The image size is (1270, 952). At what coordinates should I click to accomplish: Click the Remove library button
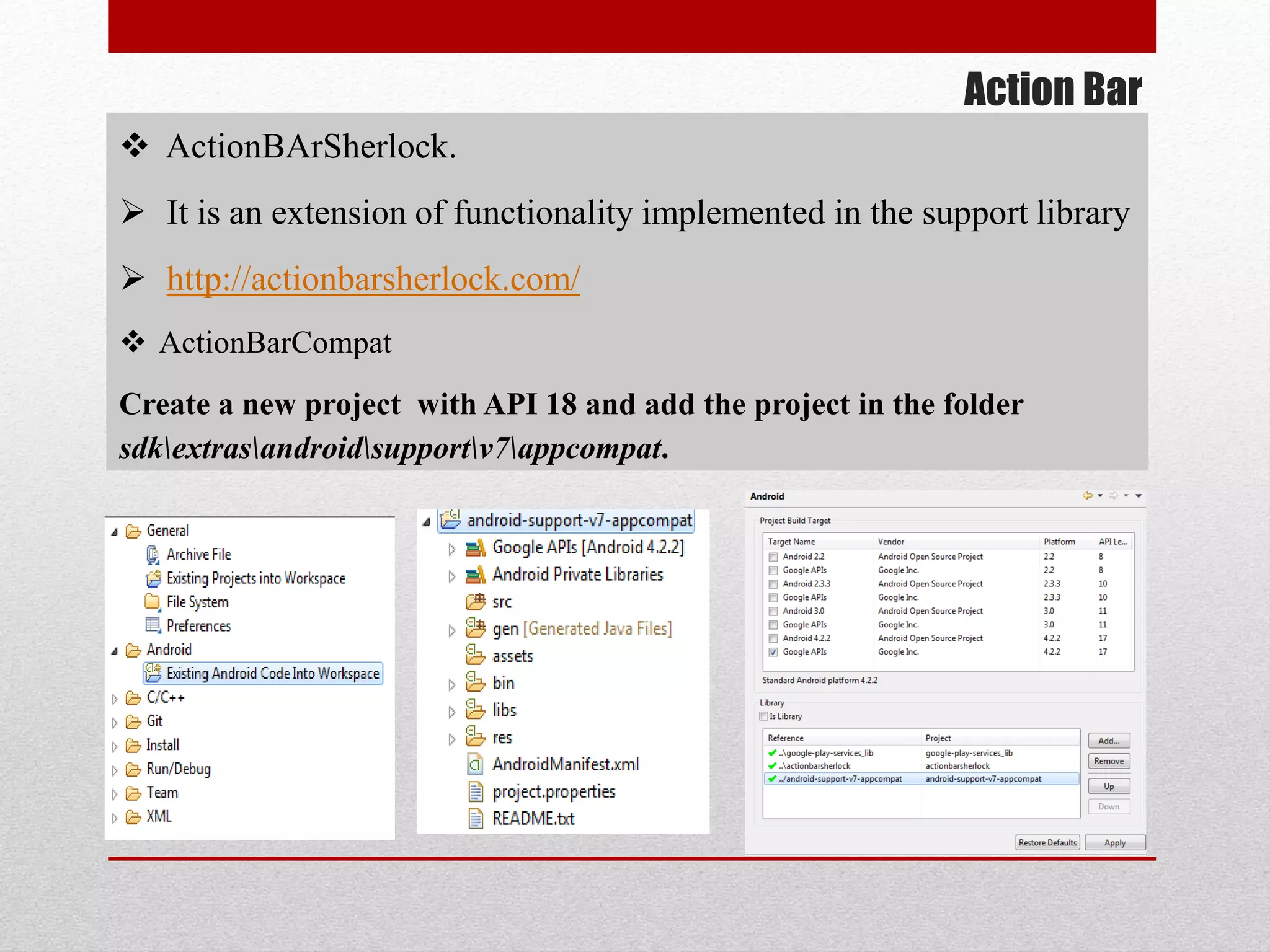click(1109, 761)
